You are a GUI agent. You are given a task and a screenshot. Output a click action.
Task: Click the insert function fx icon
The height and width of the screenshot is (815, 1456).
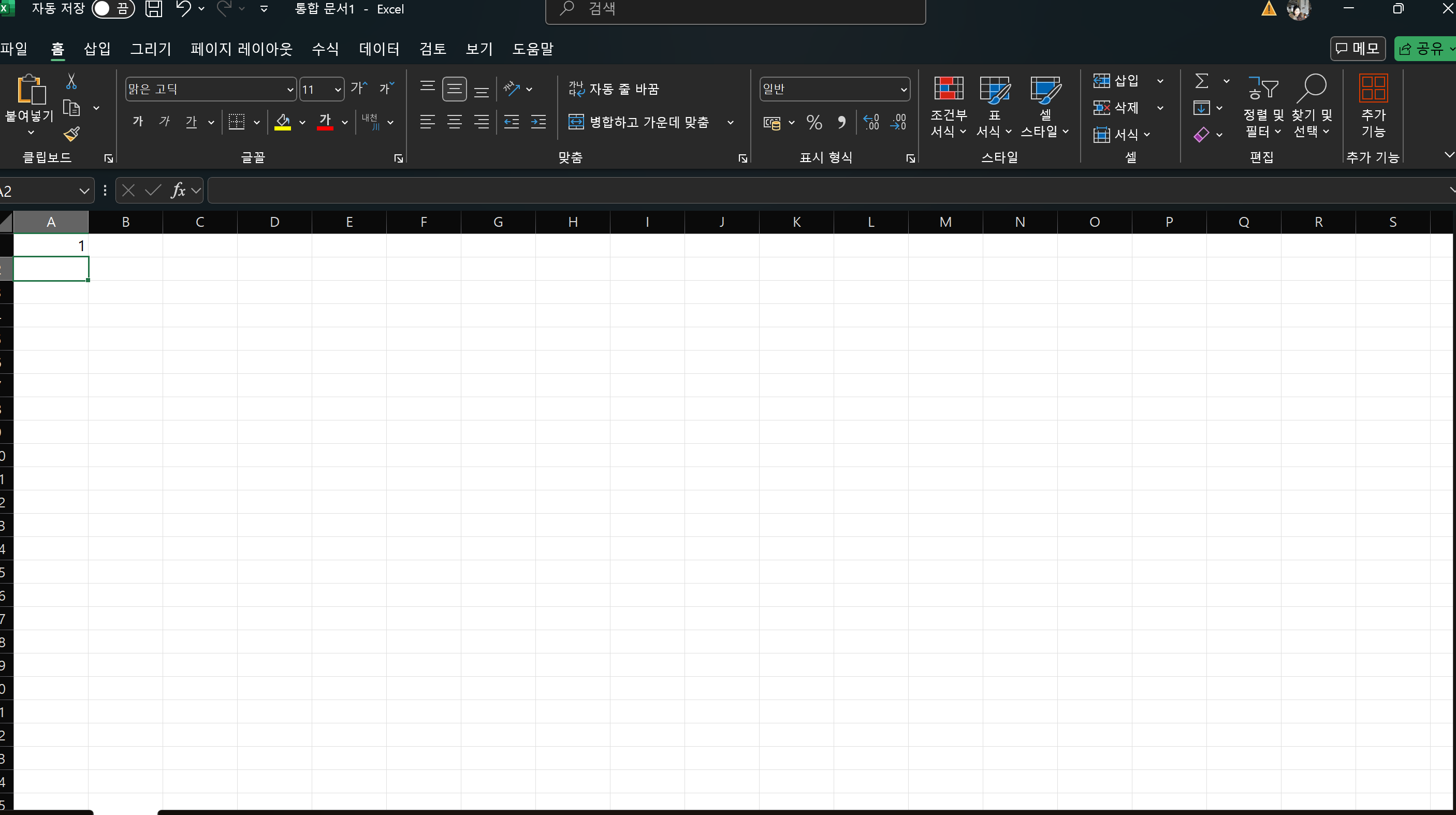(178, 191)
